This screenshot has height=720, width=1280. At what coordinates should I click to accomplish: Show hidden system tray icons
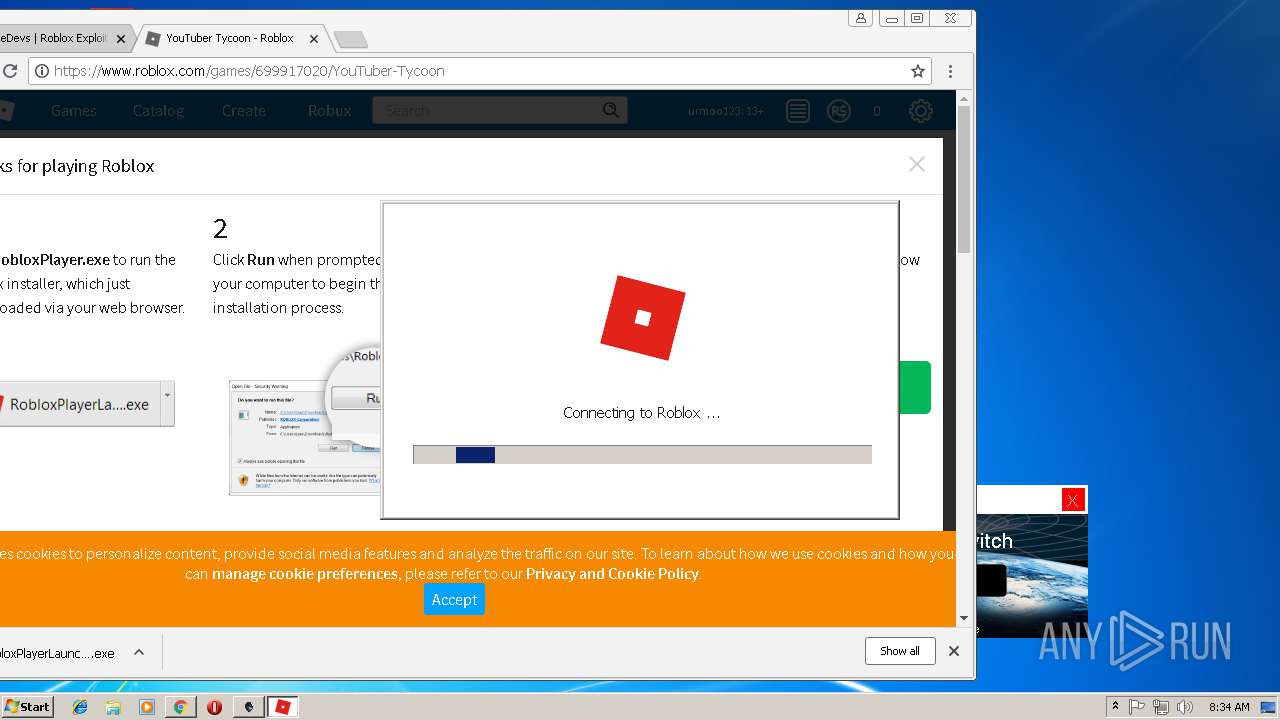click(x=1115, y=707)
